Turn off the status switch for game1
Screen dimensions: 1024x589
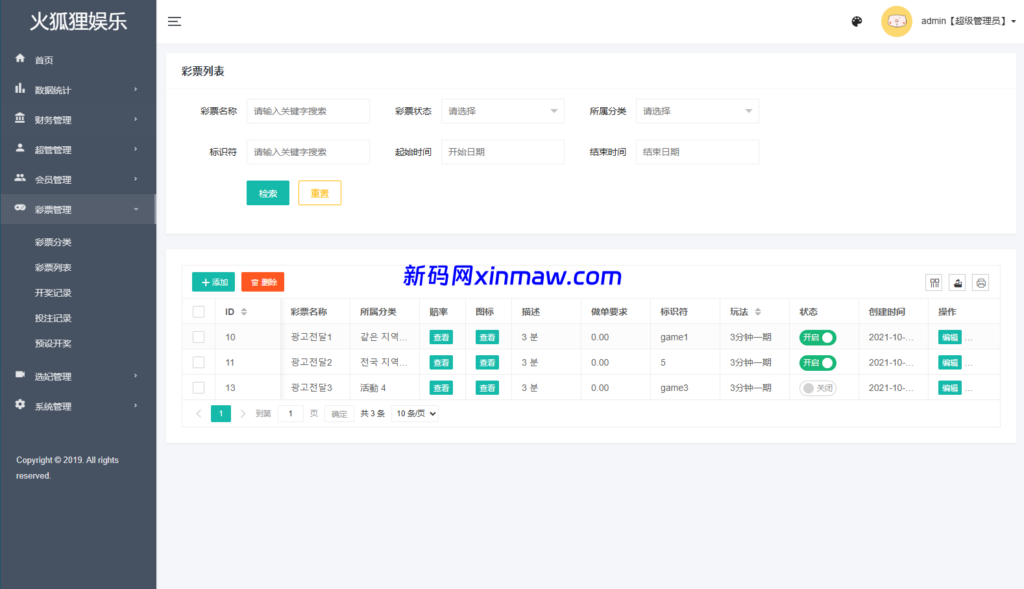pyautogui.click(x=818, y=338)
